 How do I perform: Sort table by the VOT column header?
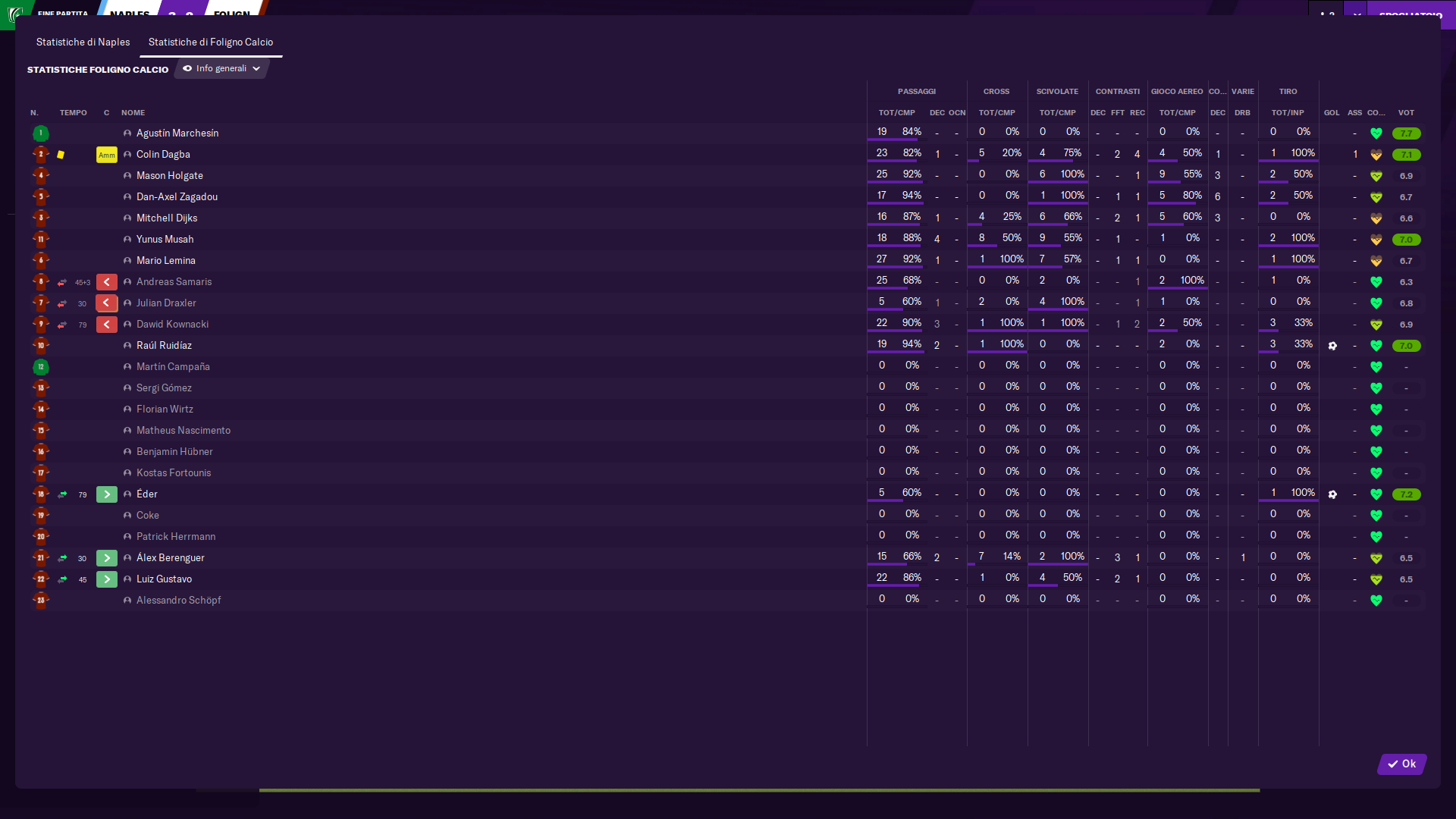pos(1406,112)
